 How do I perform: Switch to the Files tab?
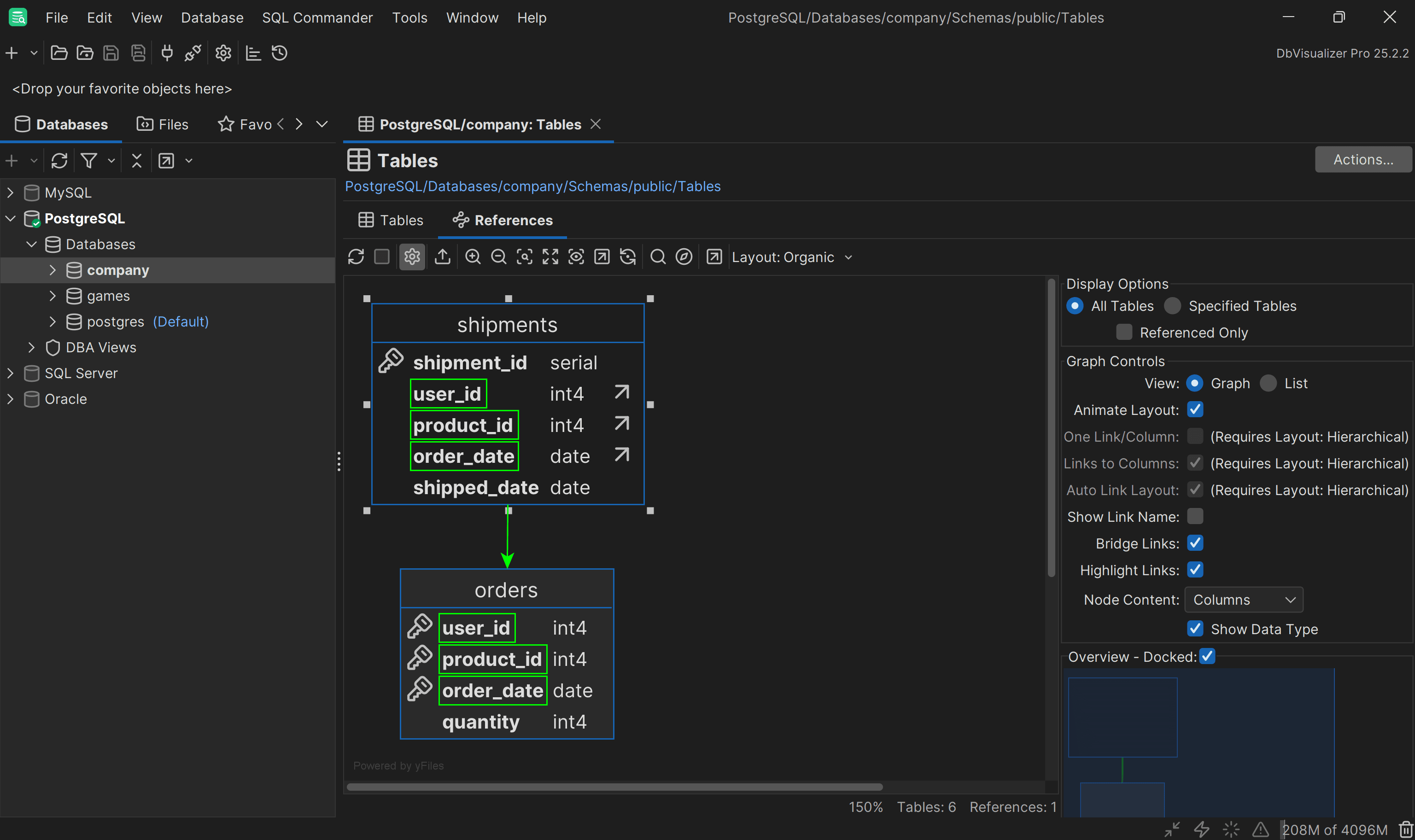coord(163,124)
